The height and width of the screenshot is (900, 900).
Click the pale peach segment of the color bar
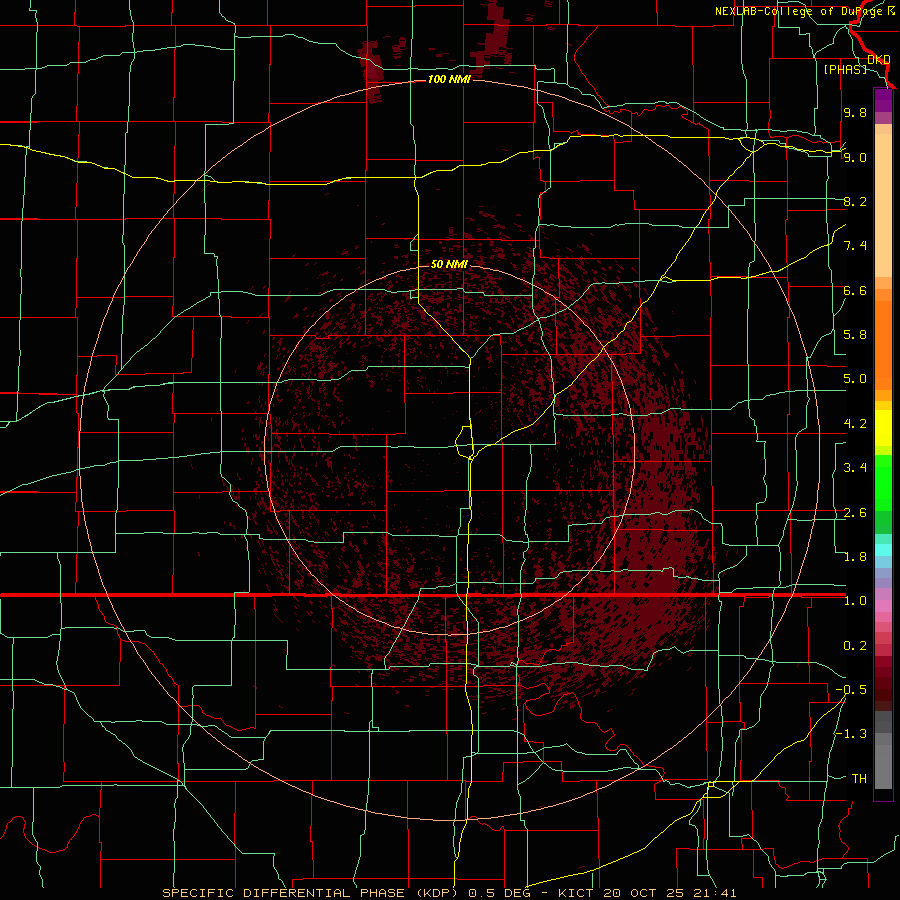[883, 207]
